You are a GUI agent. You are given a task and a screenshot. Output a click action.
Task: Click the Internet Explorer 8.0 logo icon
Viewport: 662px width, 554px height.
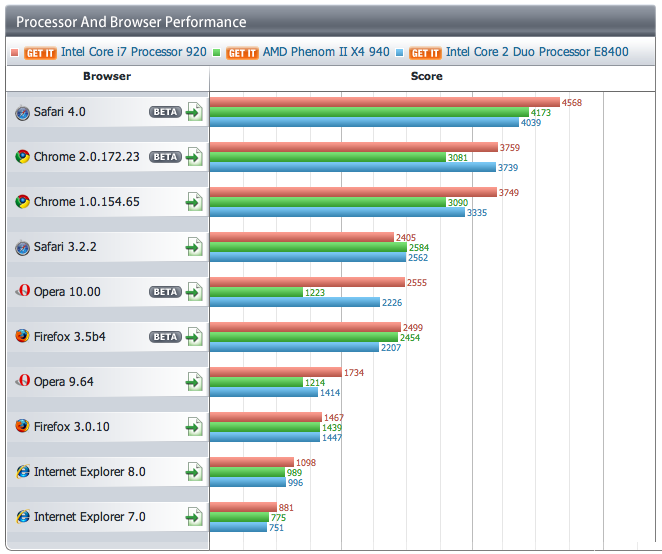click(x=23, y=471)
